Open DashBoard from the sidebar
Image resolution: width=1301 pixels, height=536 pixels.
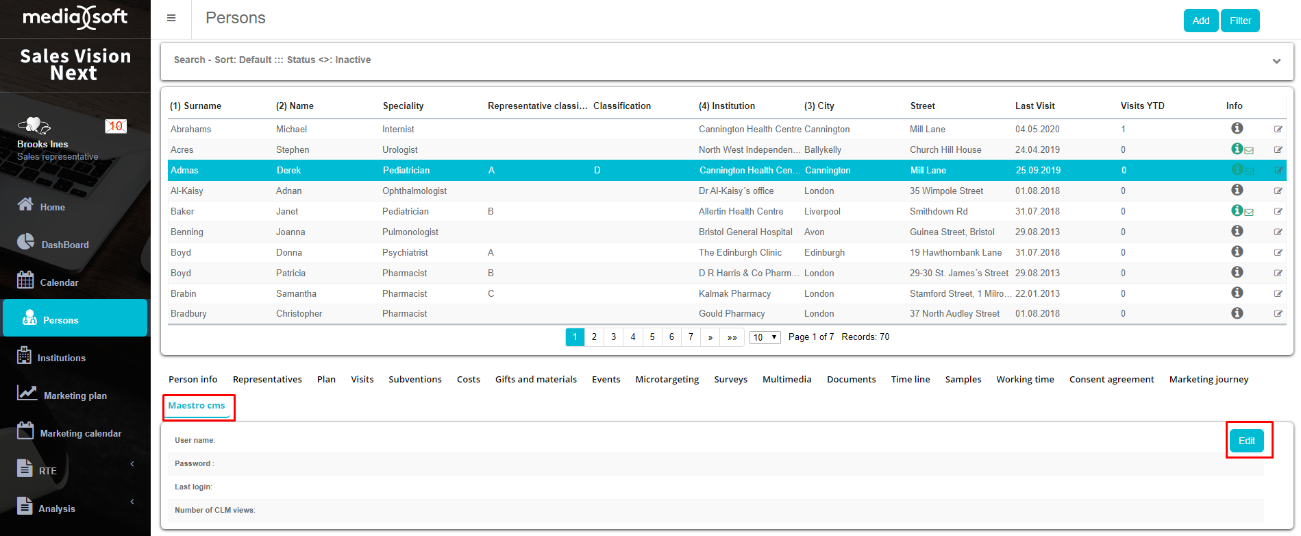pos(64,244)
